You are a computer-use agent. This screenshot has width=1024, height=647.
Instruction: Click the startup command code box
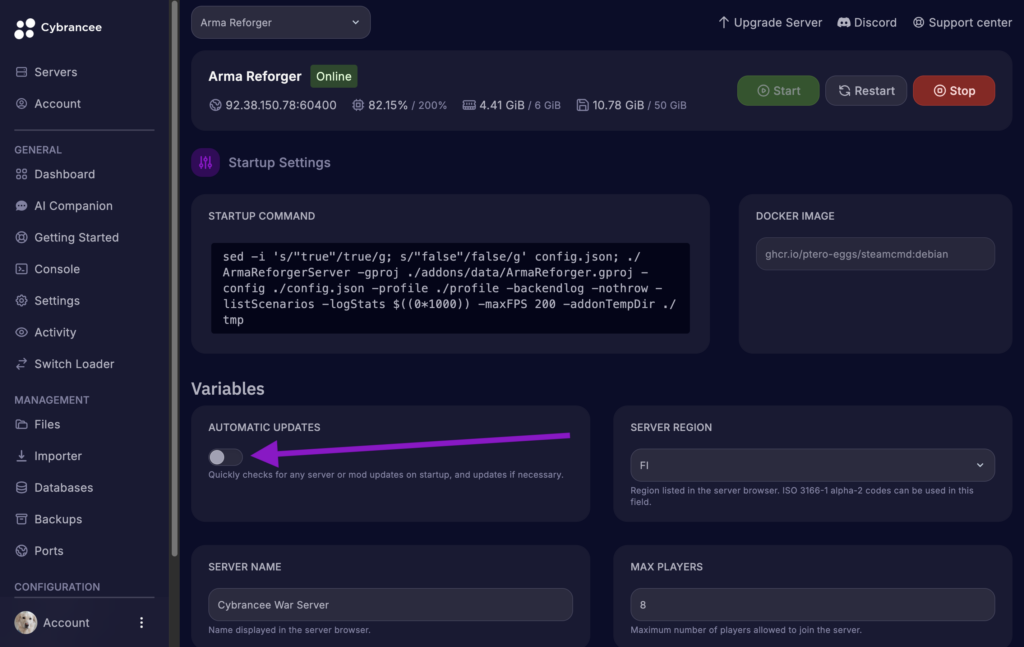[x=450, y=288]
